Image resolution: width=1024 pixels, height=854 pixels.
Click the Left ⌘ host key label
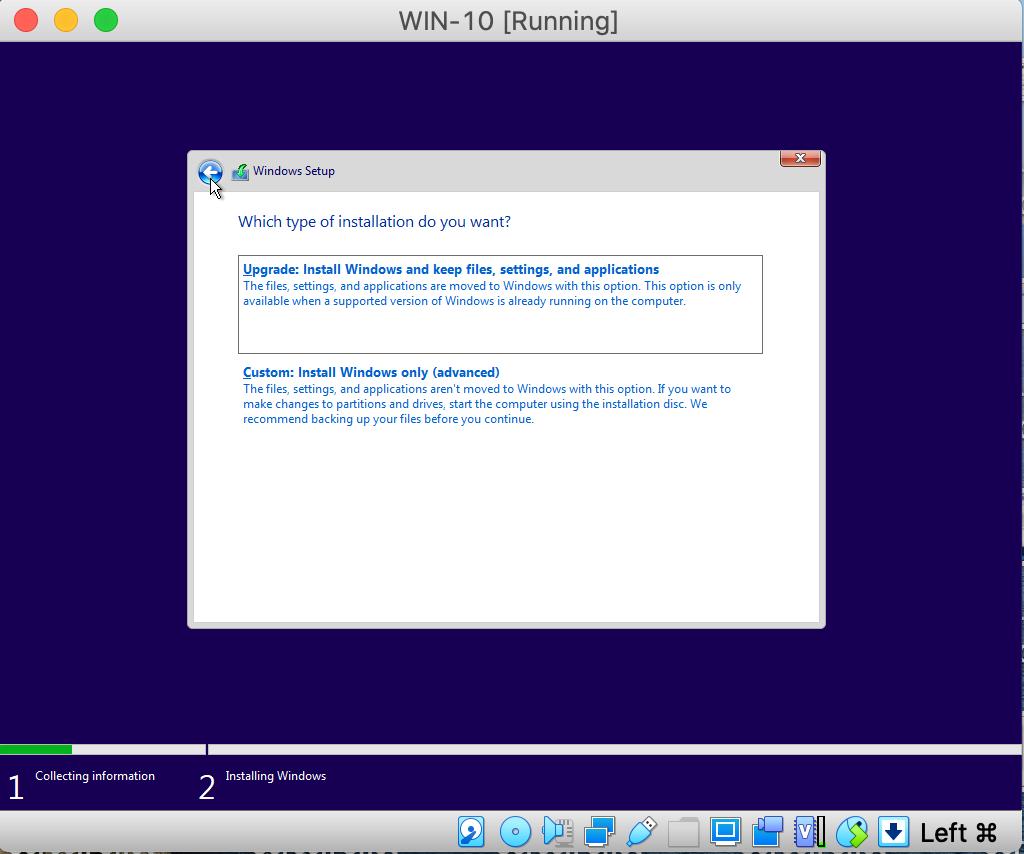coord(959,832)
